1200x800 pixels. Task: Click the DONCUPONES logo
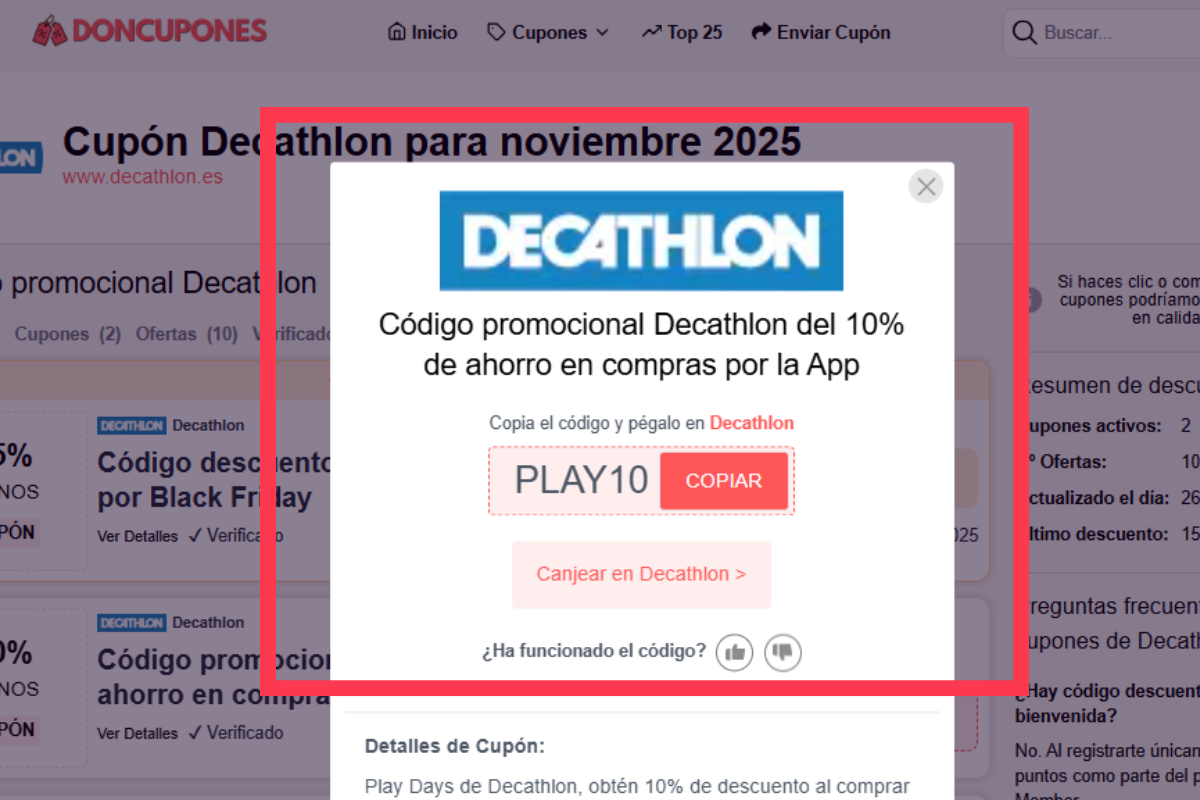point(150,31)
